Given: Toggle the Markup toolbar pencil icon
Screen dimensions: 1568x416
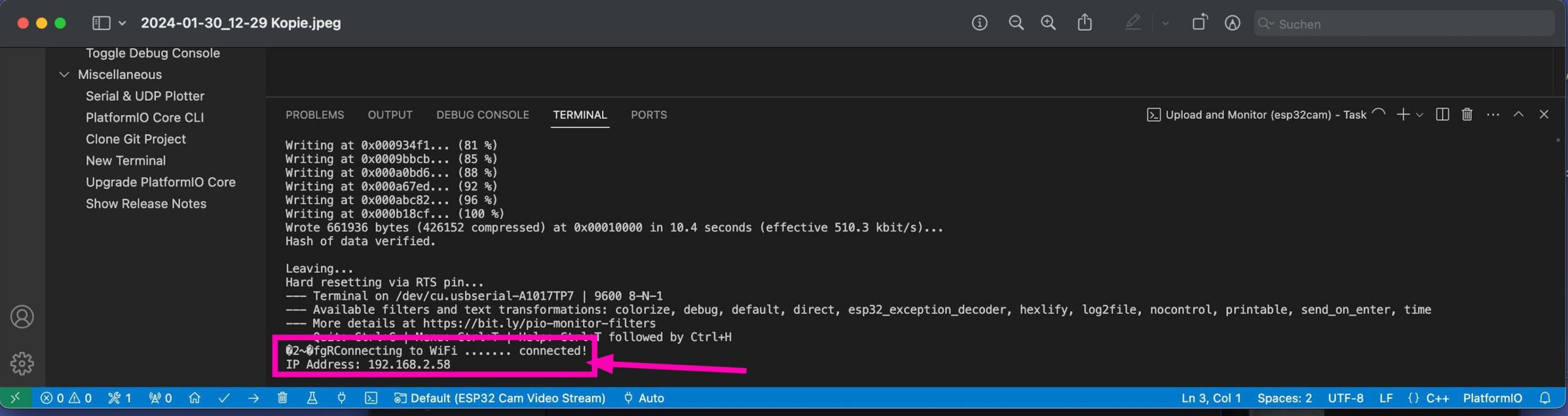Looking at the screenshot, I should (x=1133, y=23).
